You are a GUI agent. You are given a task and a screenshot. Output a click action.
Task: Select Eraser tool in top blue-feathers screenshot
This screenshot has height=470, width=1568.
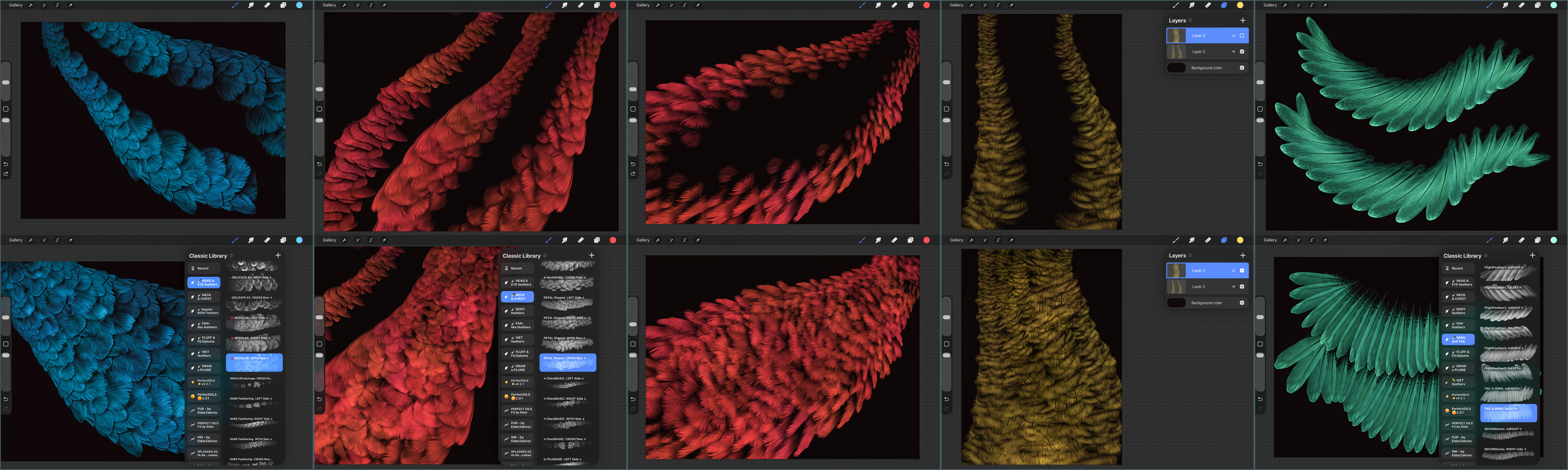click(x=267, y=5)
